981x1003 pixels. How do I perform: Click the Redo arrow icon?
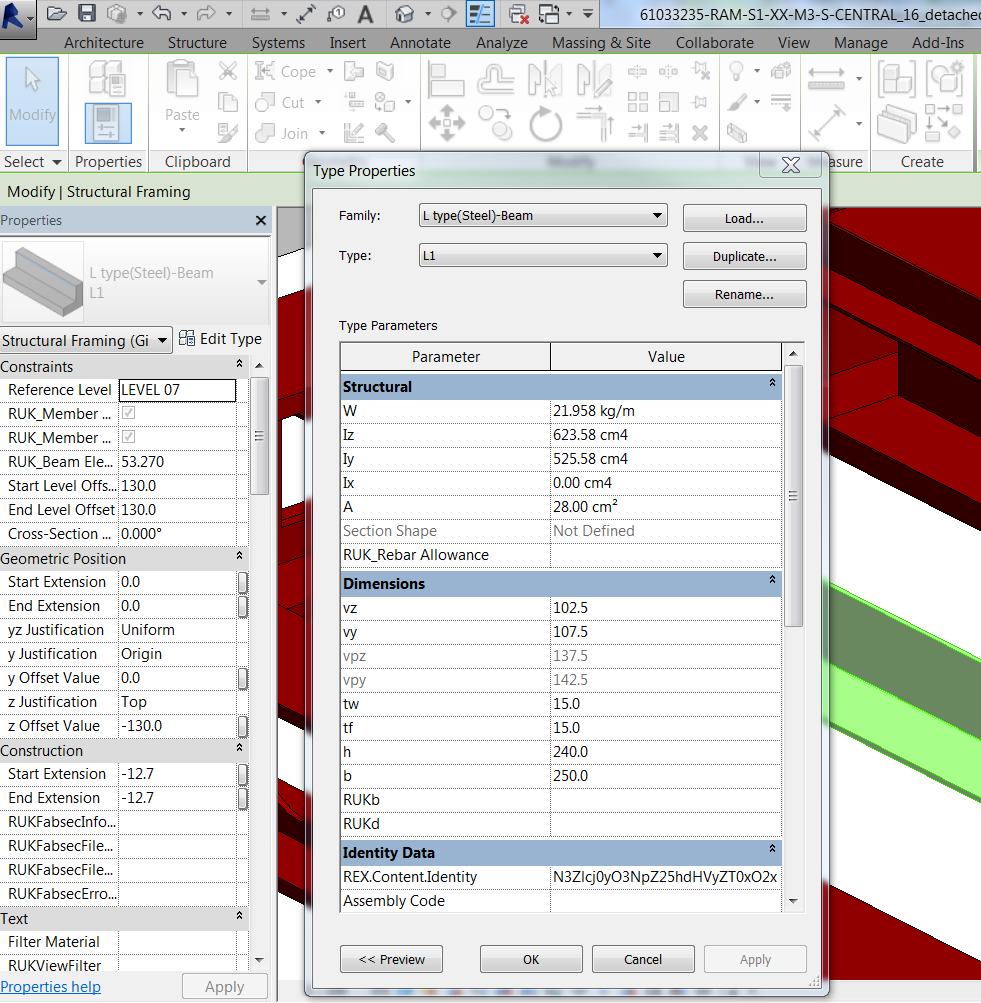point(206,13)
